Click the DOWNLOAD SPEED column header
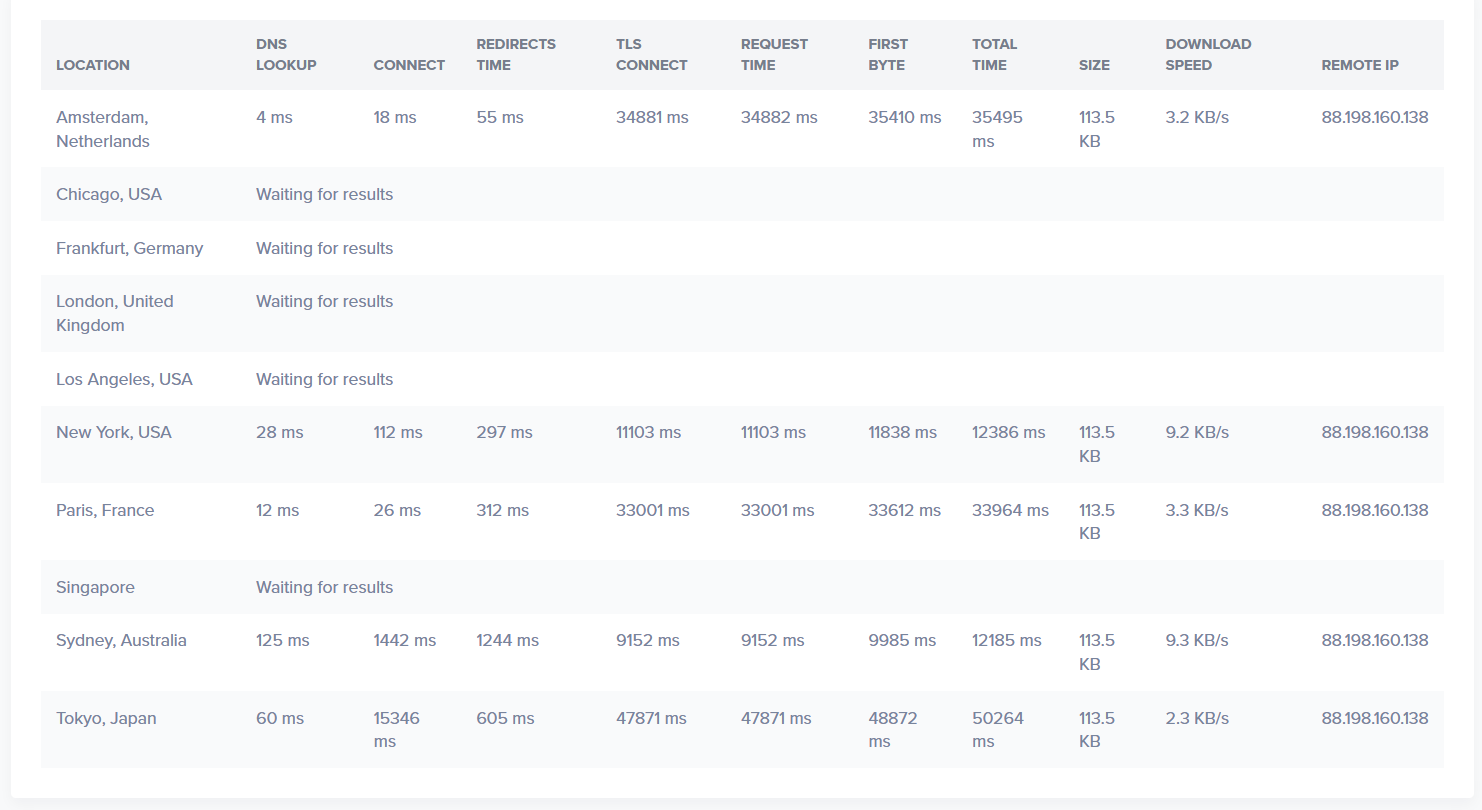This screenshot has width=1482, height=810. pyautogui.click(x=1208, y=54)
